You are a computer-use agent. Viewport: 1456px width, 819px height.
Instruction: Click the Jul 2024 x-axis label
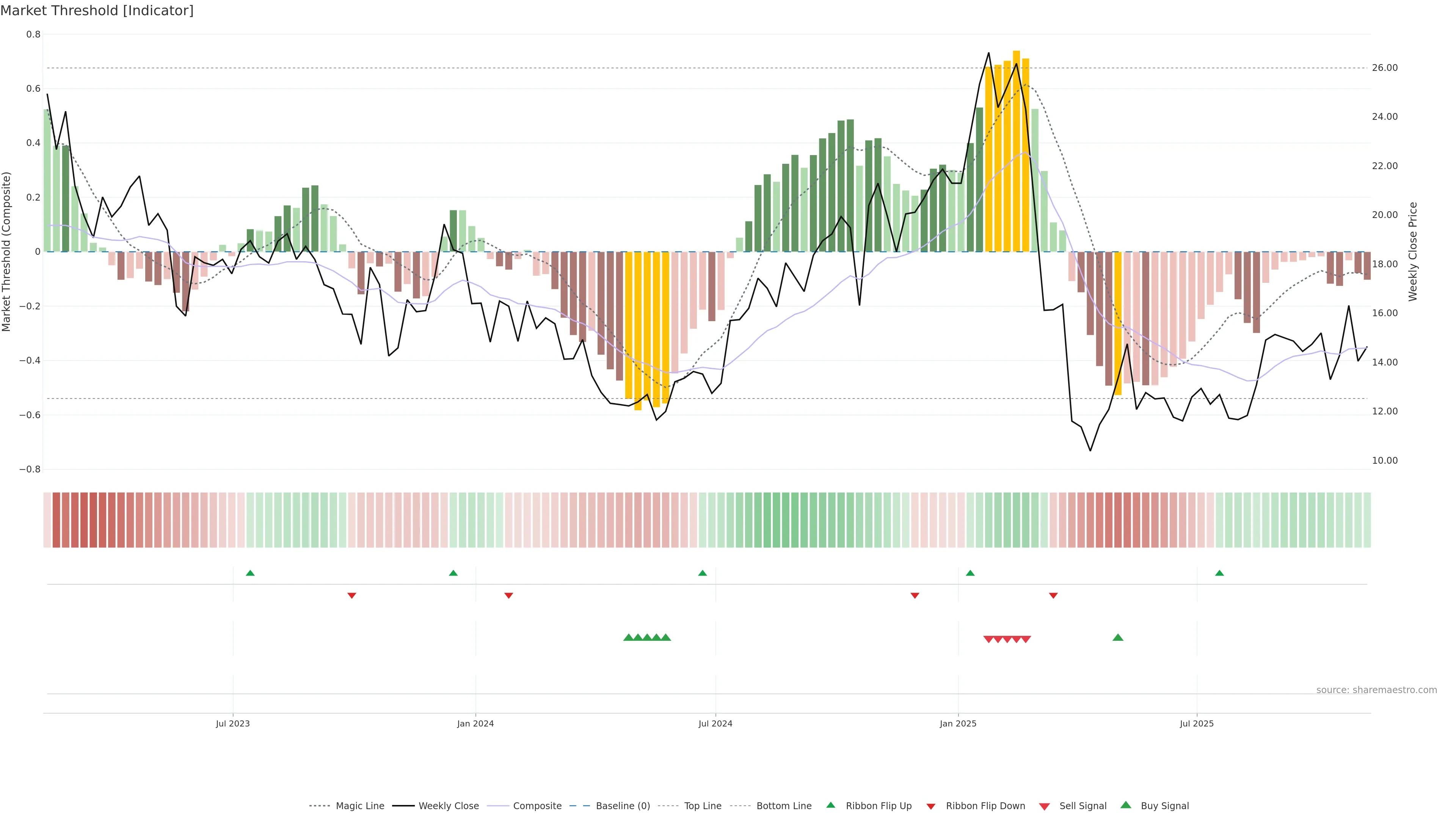pos(715,723)
